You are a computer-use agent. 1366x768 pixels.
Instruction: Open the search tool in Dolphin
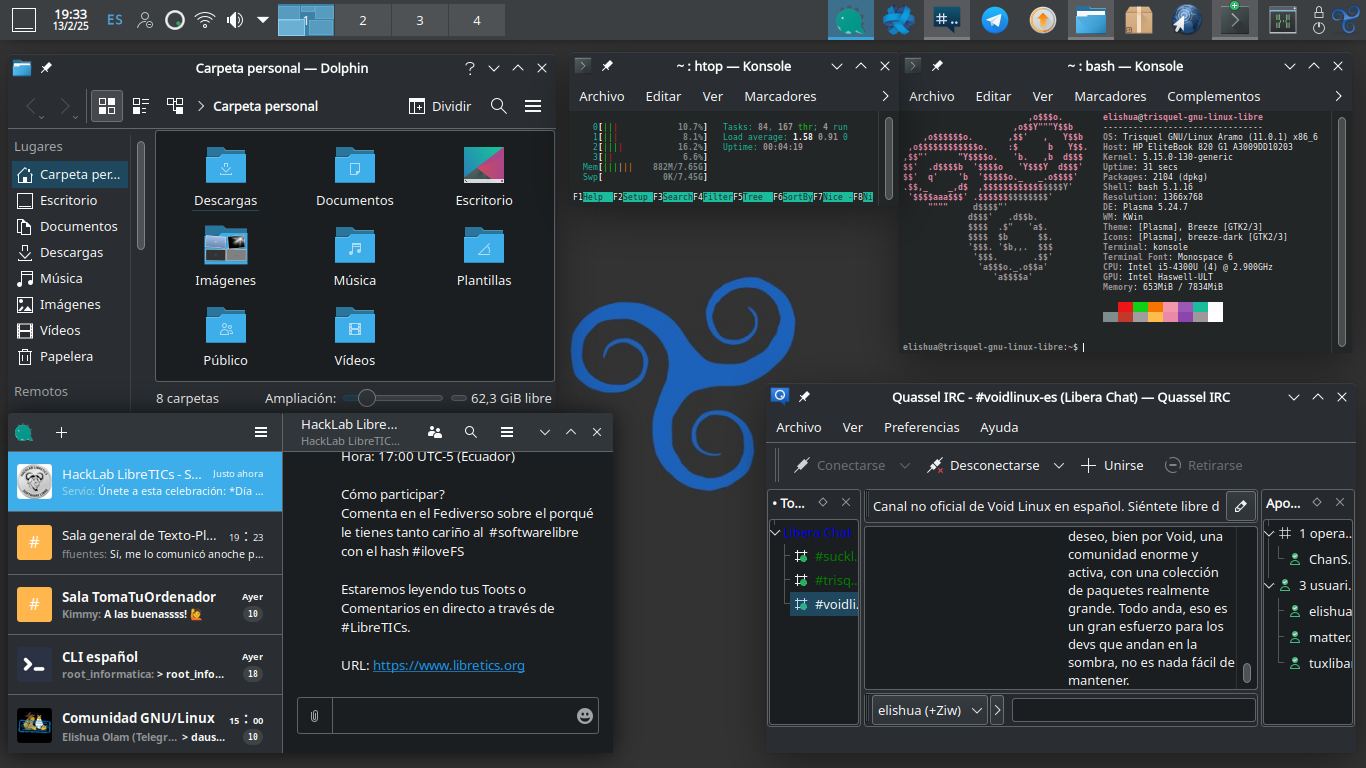coord(499,106)
